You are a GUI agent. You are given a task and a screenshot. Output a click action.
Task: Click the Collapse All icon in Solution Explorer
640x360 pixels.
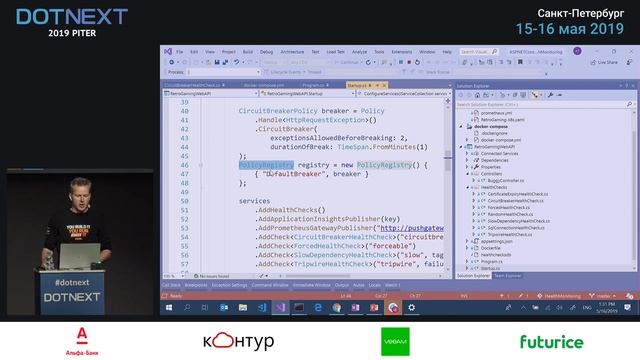pyautogui.click(x=515, y=95)
